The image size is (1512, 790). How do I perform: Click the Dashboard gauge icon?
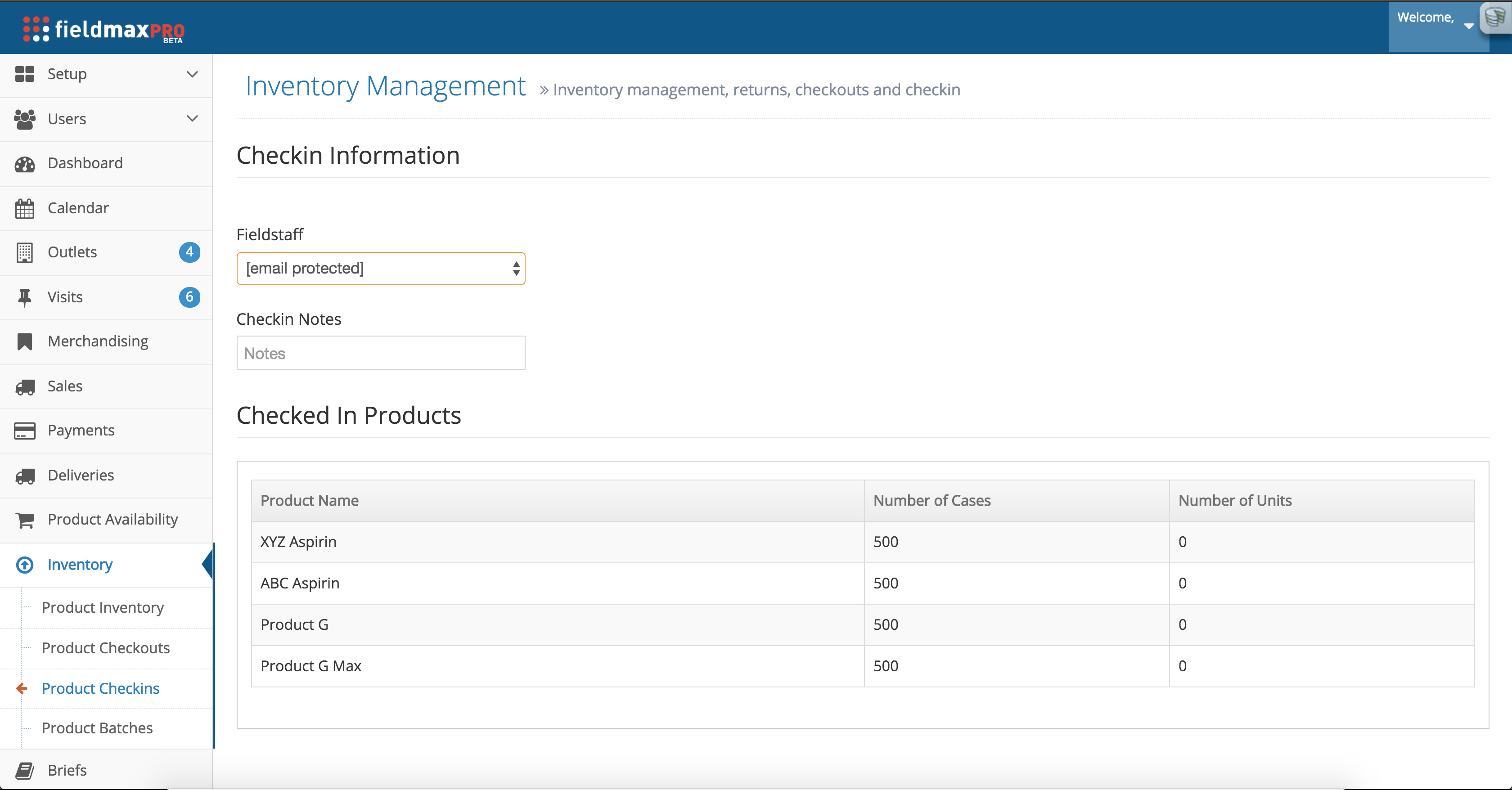tap(25, 164)
